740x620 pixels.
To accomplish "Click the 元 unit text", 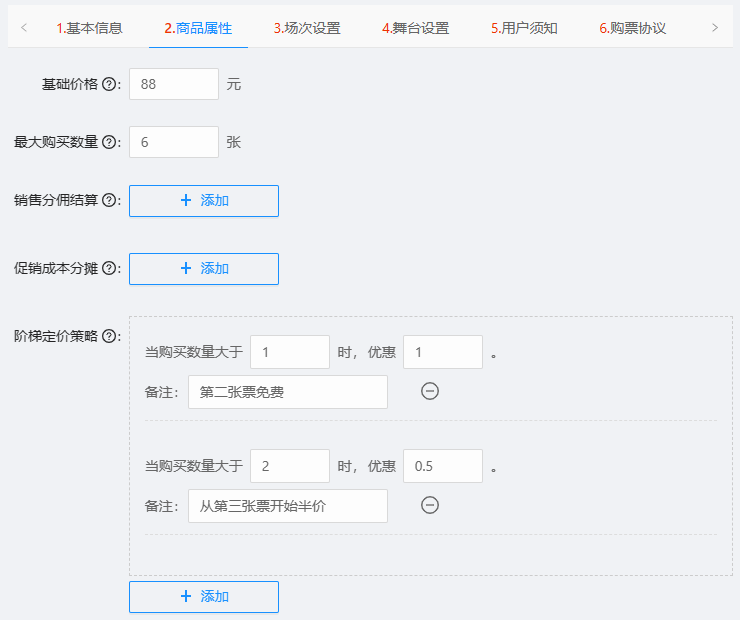I will (x=234, y=84).
